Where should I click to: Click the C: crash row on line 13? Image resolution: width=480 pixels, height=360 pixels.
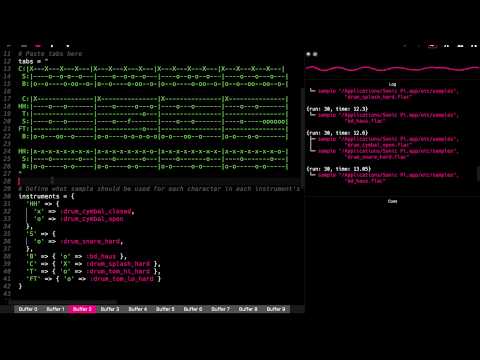[x=152, y=69]
